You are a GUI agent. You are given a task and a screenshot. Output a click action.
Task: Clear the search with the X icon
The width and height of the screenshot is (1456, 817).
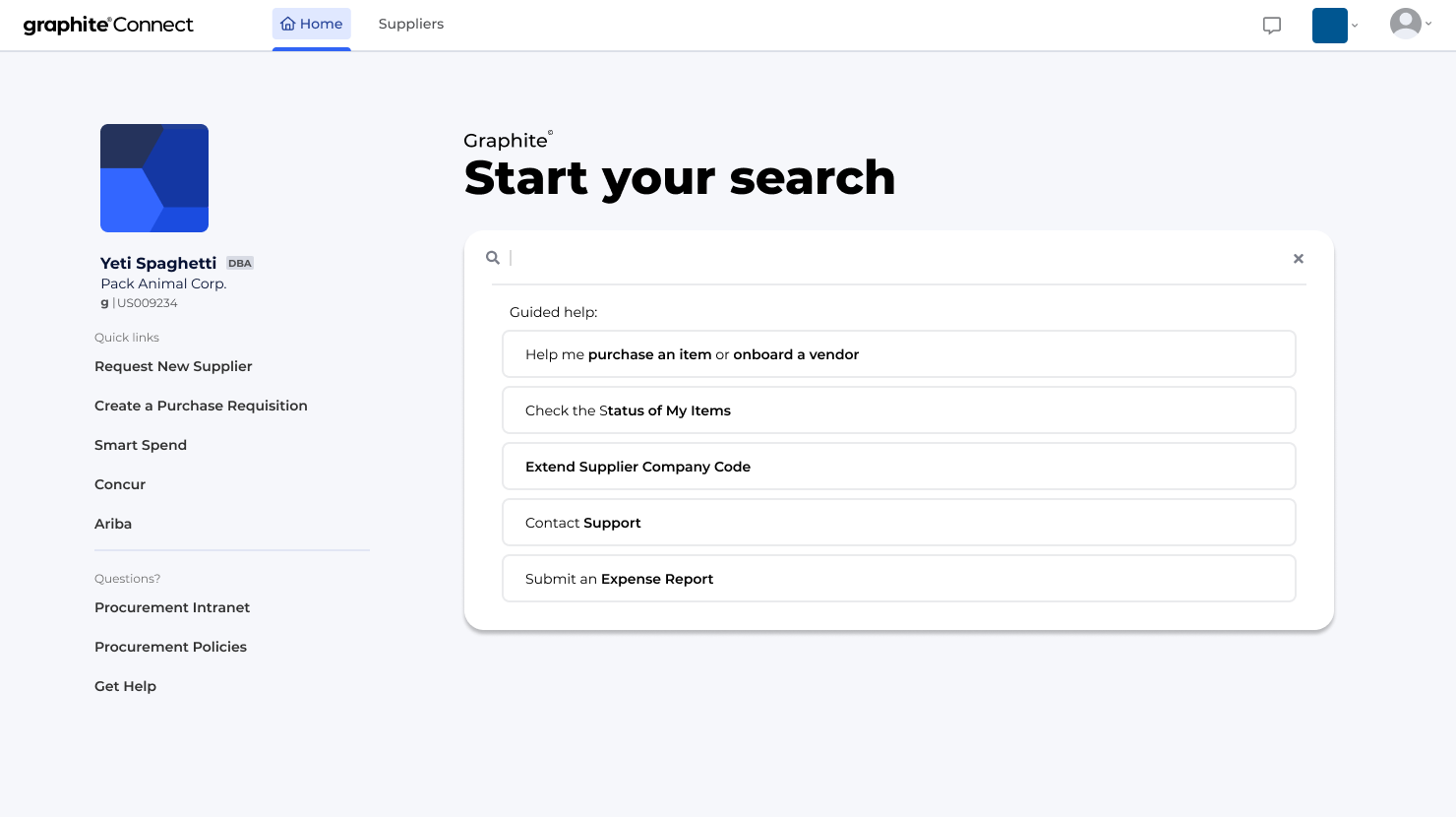(1298, 258)
